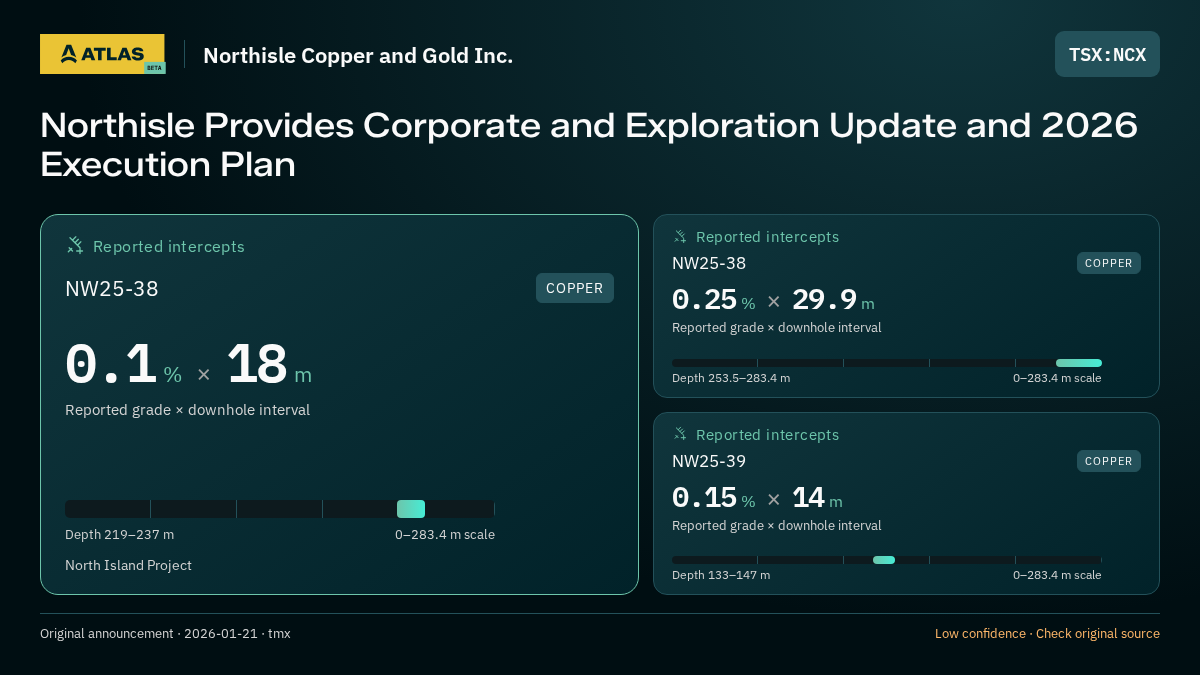Click 'Depth 219–237 m' label
Screen dimensions: 1200x675
pyautogui.click(x=119, y=534)
